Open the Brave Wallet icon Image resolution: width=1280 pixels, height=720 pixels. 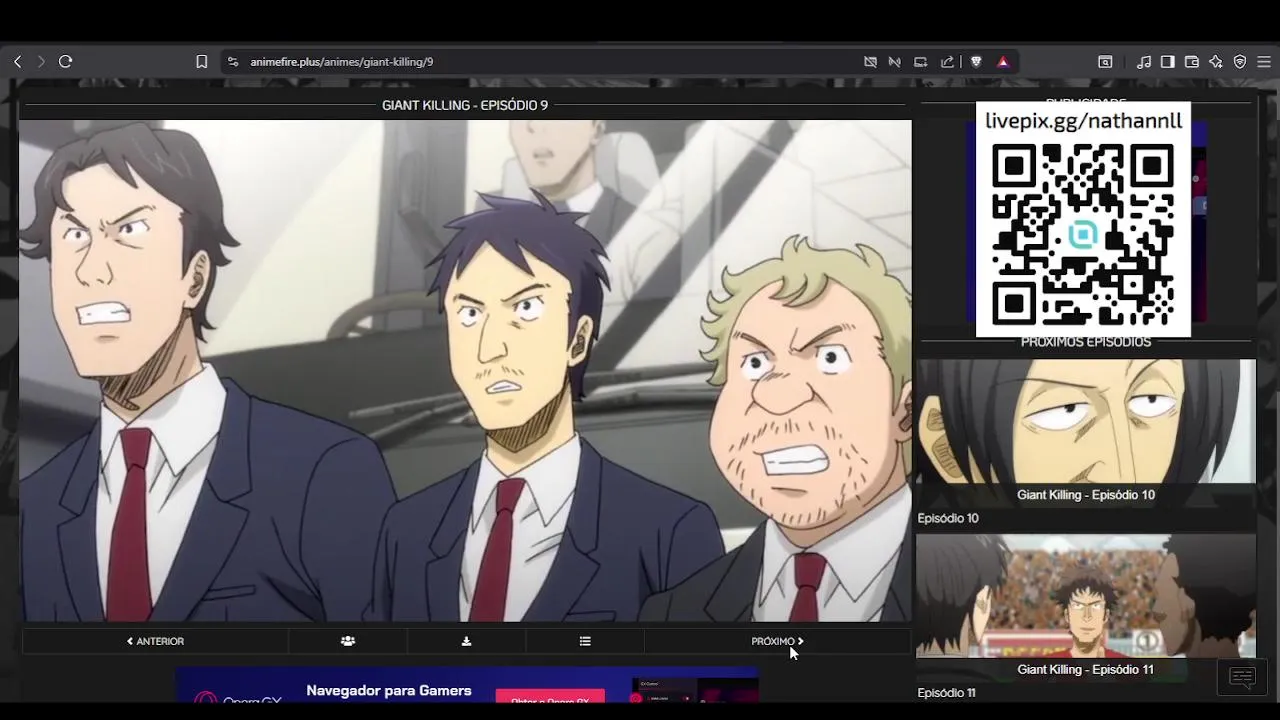point(1191,62)
